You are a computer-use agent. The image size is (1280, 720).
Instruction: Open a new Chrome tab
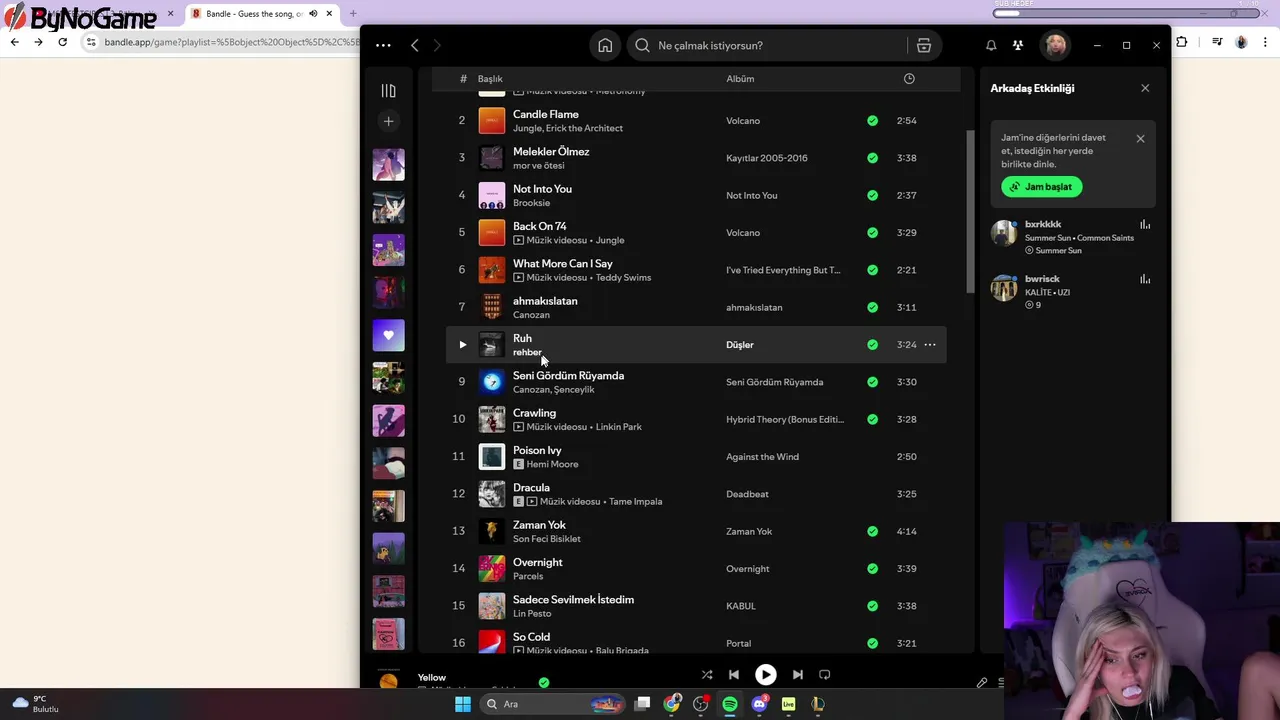352,14
